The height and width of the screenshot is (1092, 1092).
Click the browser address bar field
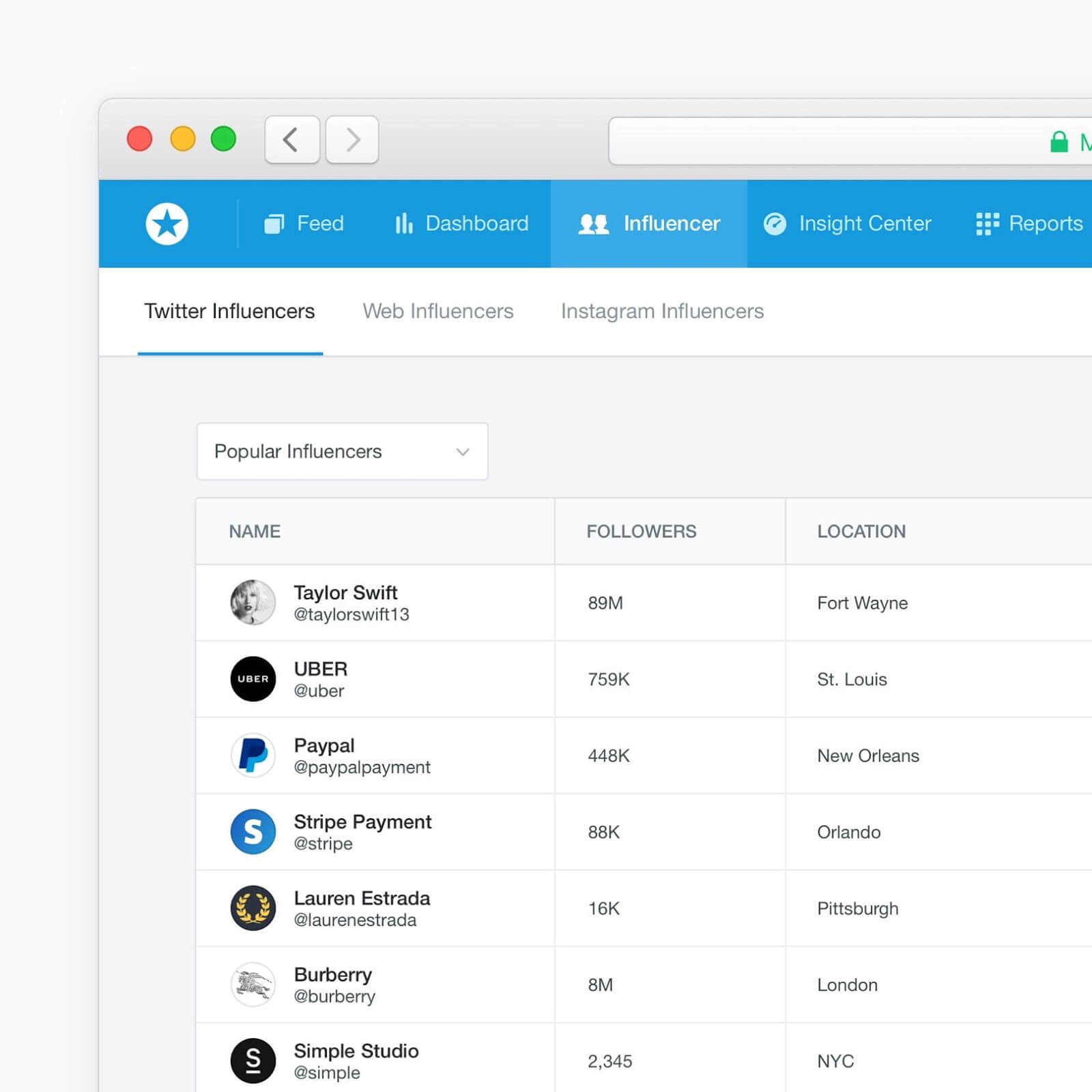pos(850,141)
